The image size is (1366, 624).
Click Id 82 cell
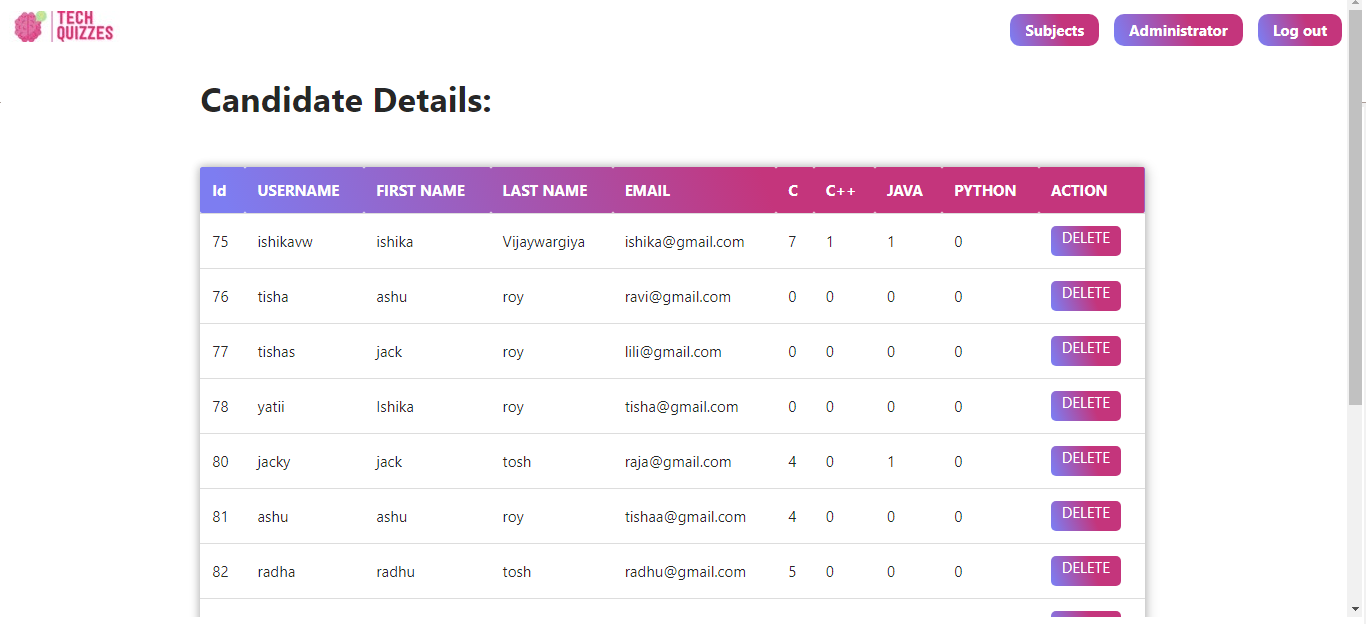220,571
